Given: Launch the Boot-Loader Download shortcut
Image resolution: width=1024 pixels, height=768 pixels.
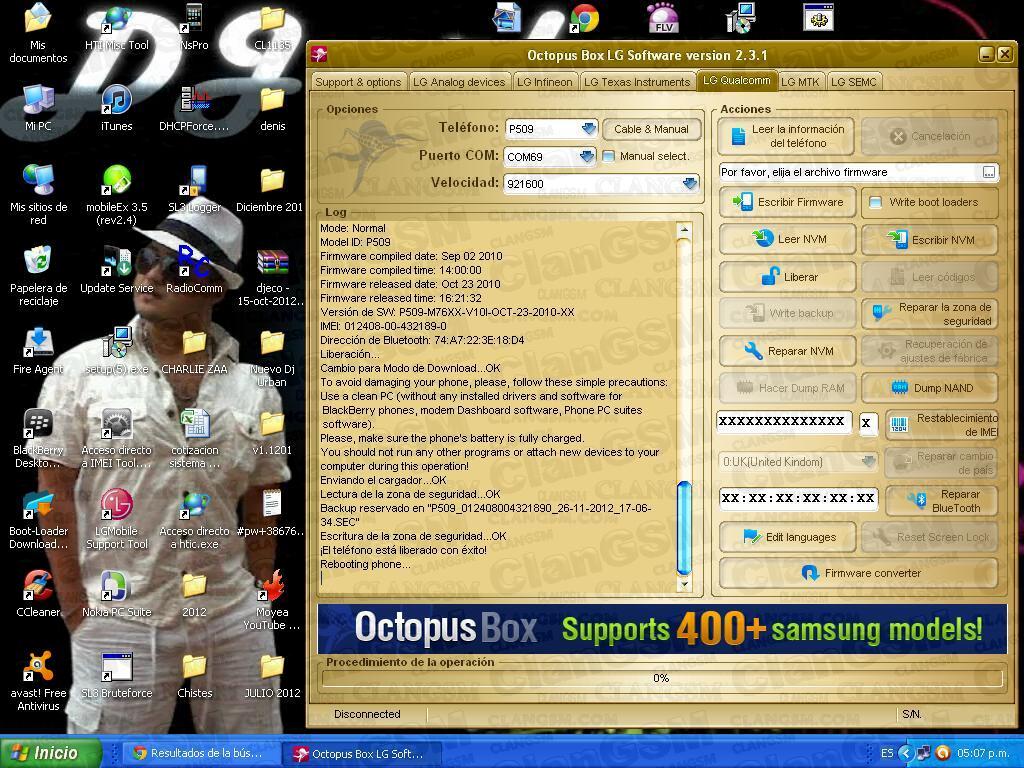Looking at the screenshot, I should 38,519.
